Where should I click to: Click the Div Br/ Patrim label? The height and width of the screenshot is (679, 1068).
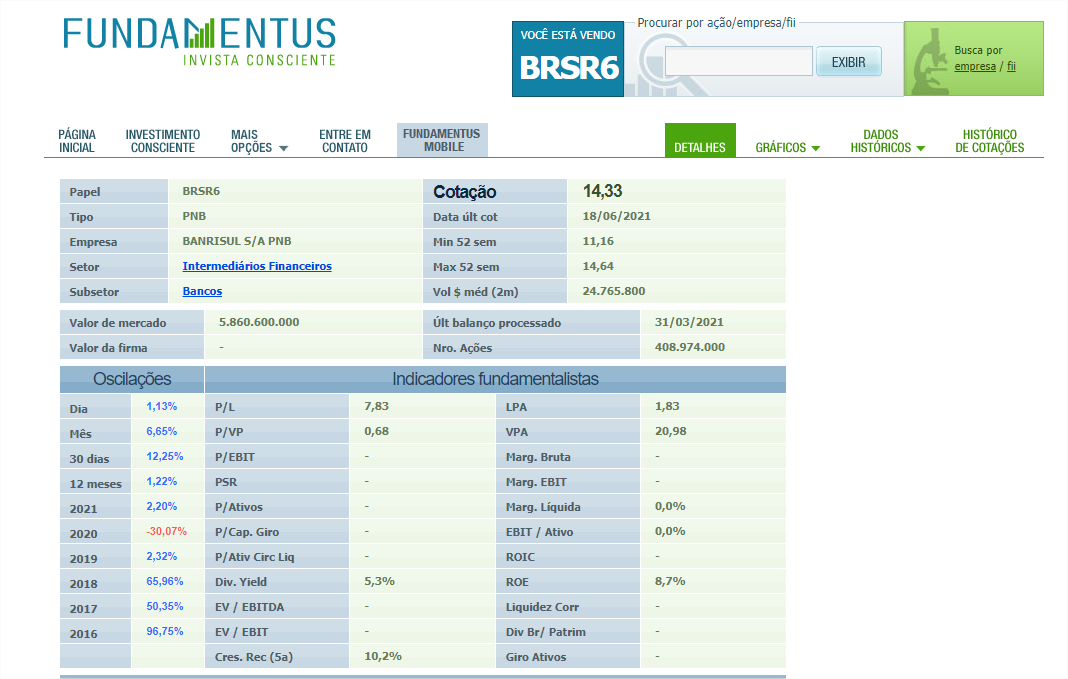tap(546, 632)
